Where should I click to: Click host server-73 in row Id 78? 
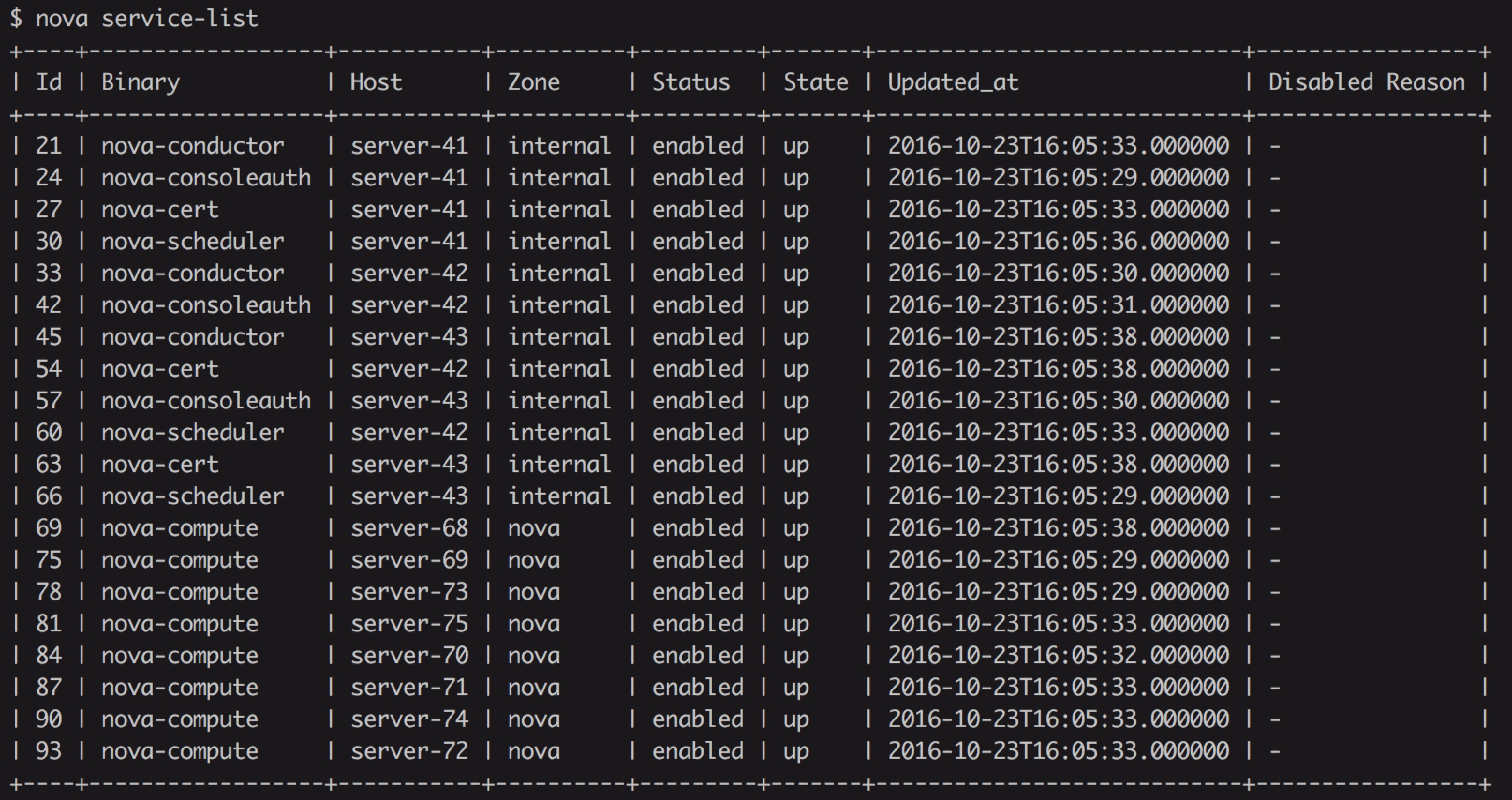(x=409, y=592)
